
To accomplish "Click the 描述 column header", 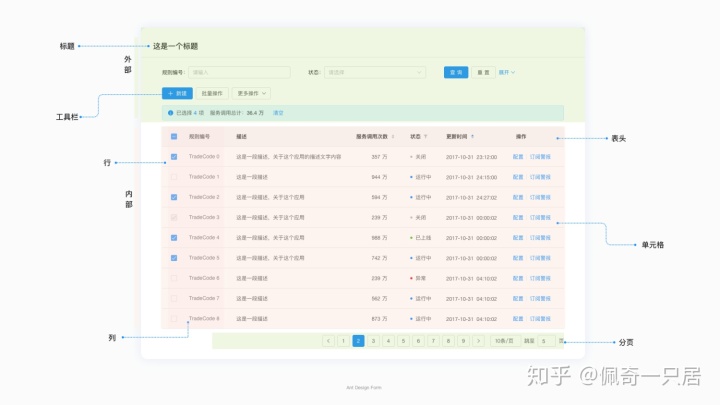I will pyautogui.click(x=242, y=136).
